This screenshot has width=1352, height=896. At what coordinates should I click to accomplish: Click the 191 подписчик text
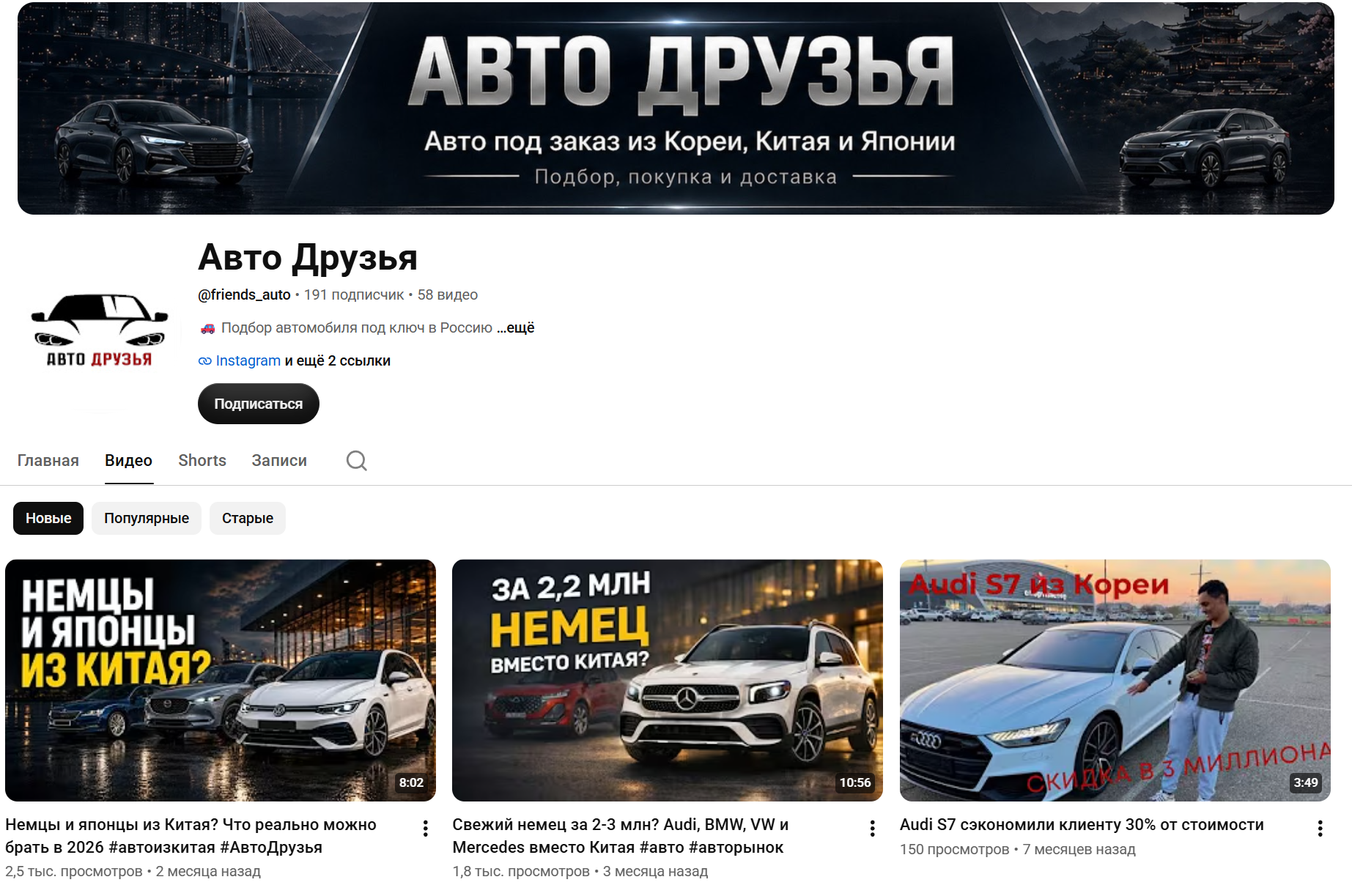coord(354,295)
